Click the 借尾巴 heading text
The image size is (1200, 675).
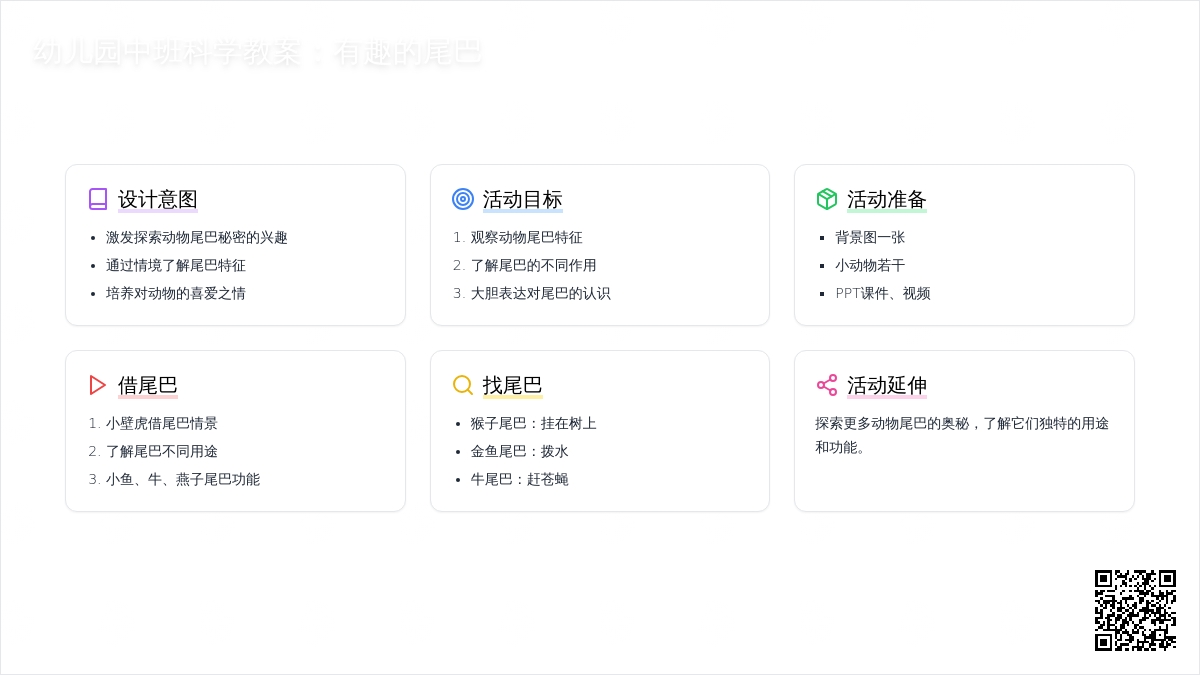point(148,385)
